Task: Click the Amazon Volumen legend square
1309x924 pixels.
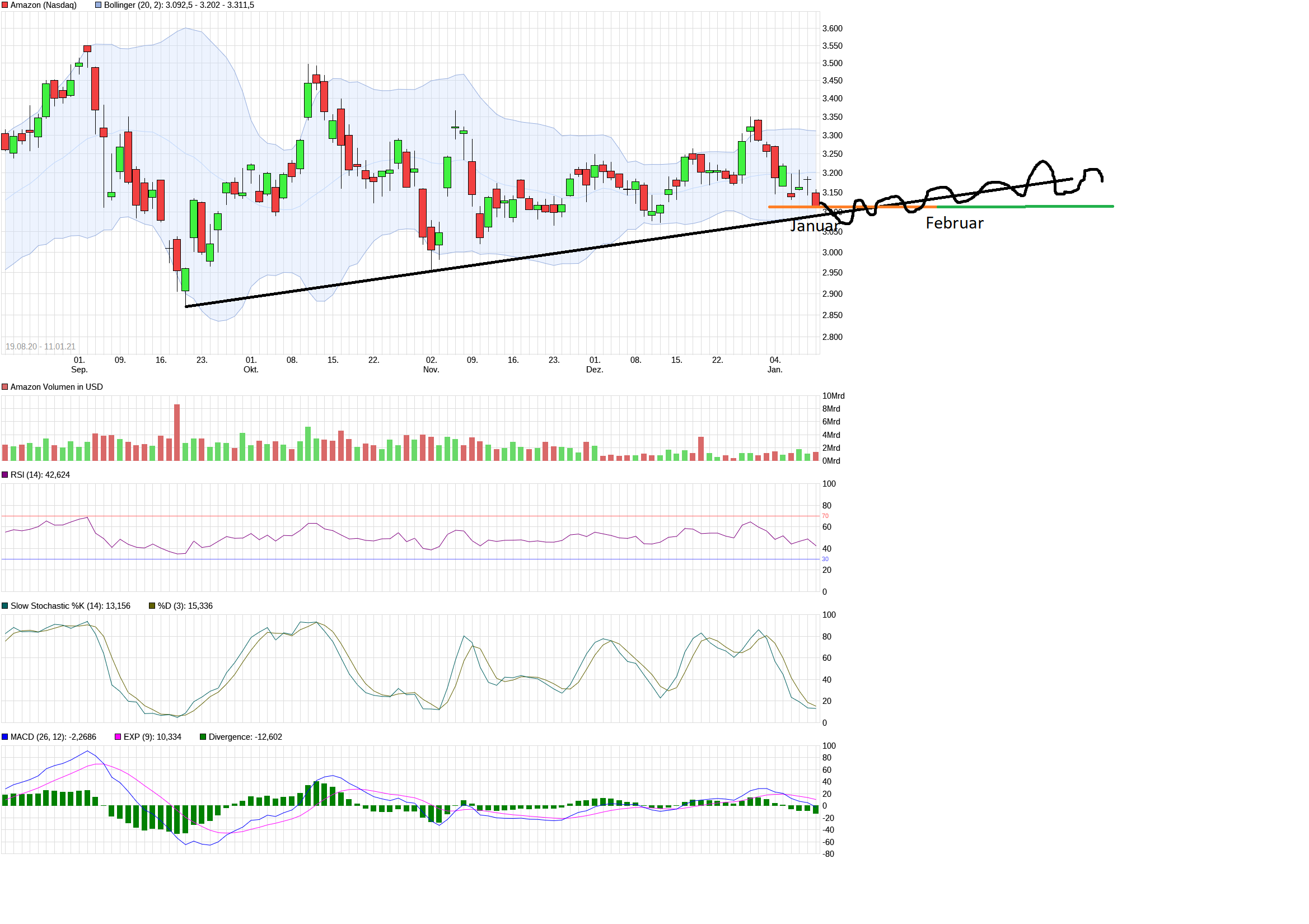Action: (5, 387)
